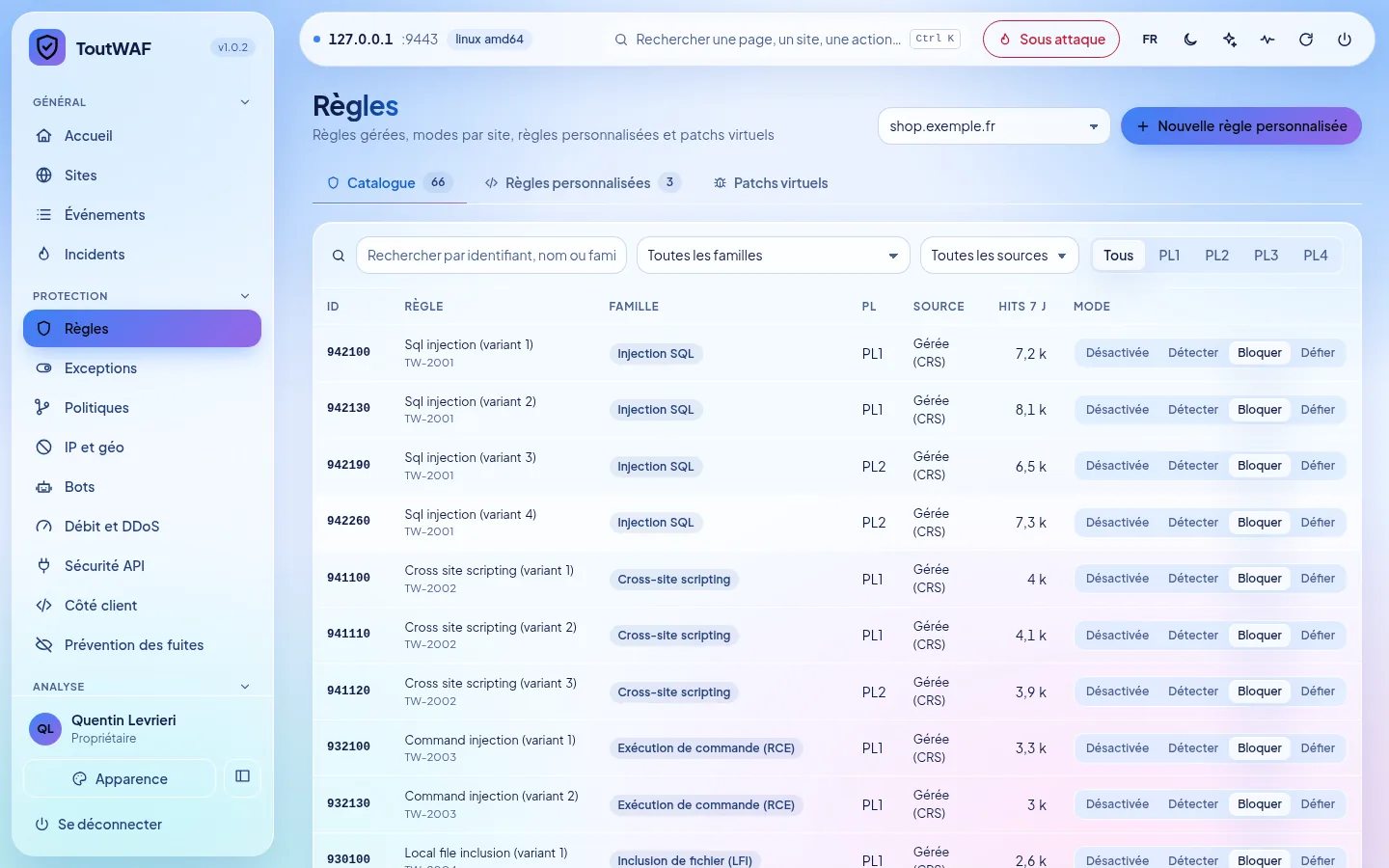
Task: Click the ban icon beside IP et géo
Action: pos(43,448)
